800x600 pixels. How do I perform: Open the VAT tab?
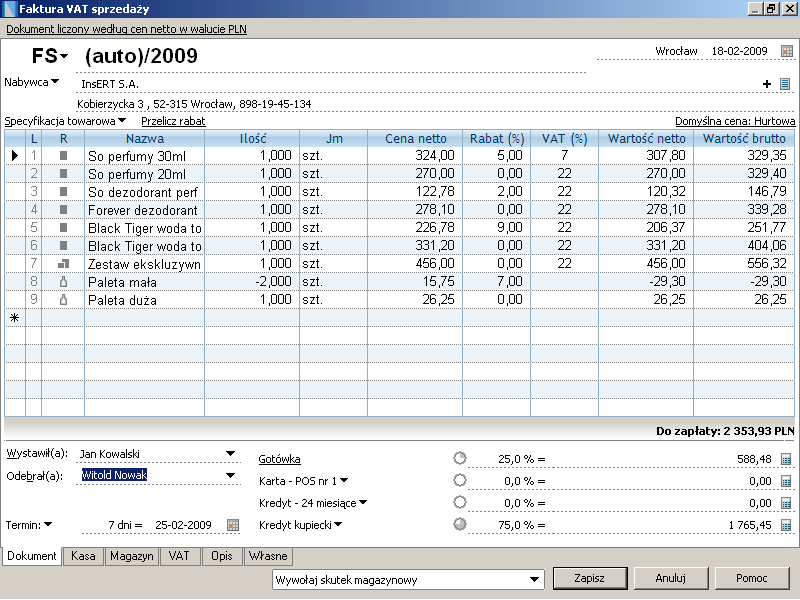(x=179, y=556)
